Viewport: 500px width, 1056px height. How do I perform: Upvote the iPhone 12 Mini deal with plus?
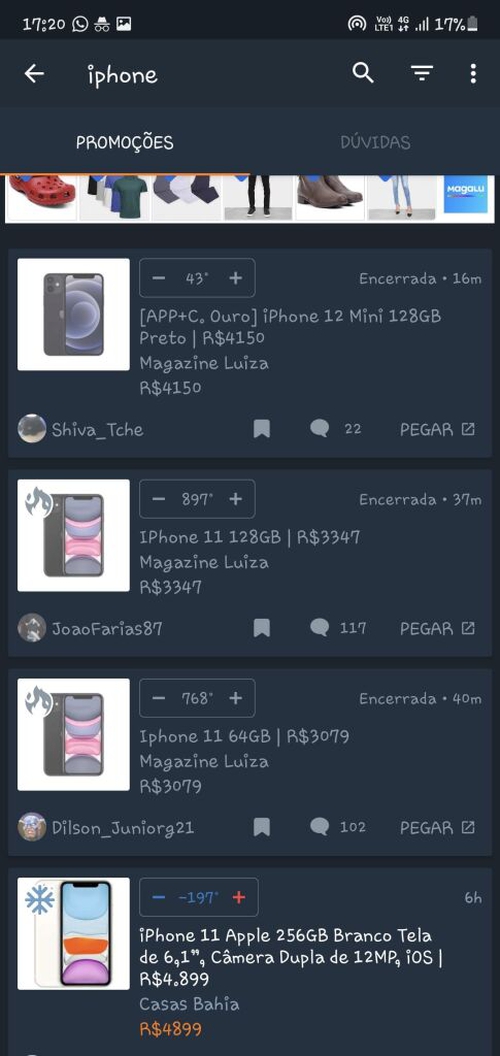(x=235, y=278)
